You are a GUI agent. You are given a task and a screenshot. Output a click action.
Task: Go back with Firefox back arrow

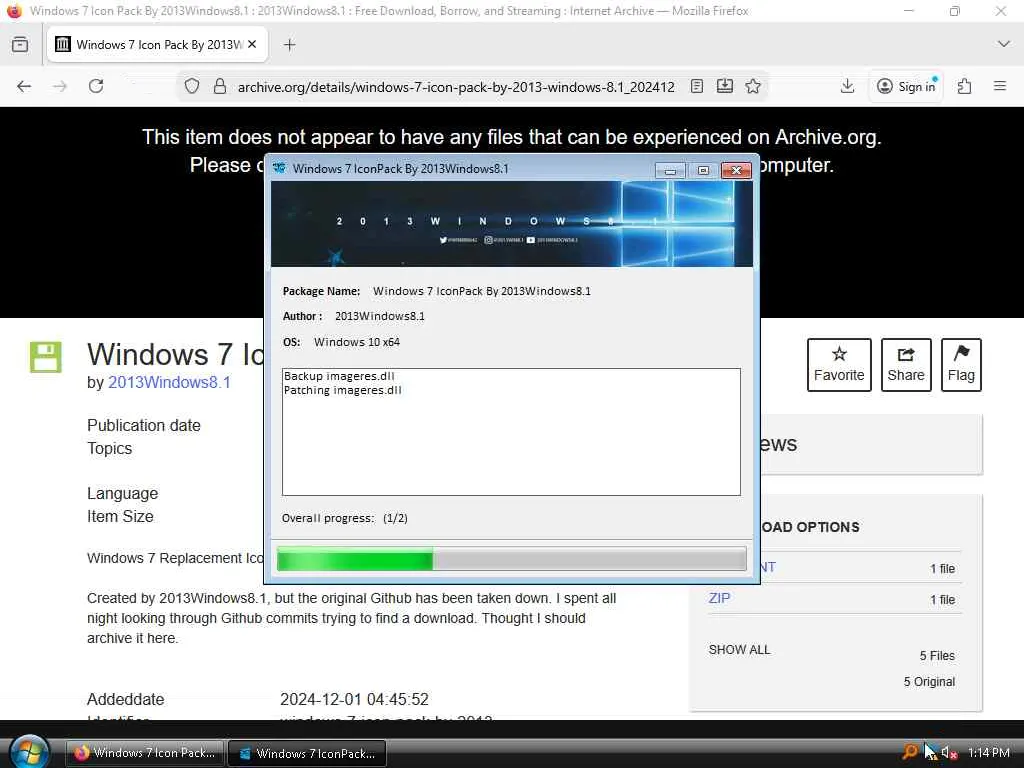tap(24, 86)
